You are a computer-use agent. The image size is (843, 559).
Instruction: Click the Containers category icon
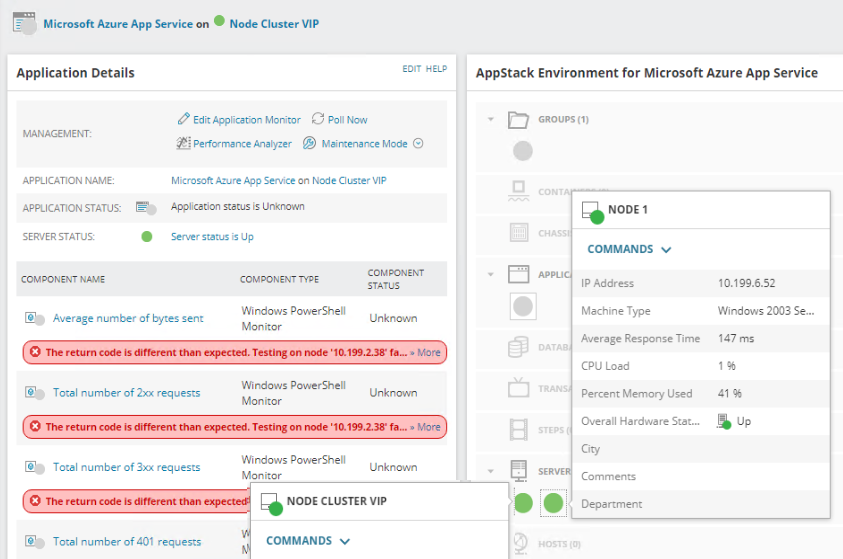(x=518, y=191)
